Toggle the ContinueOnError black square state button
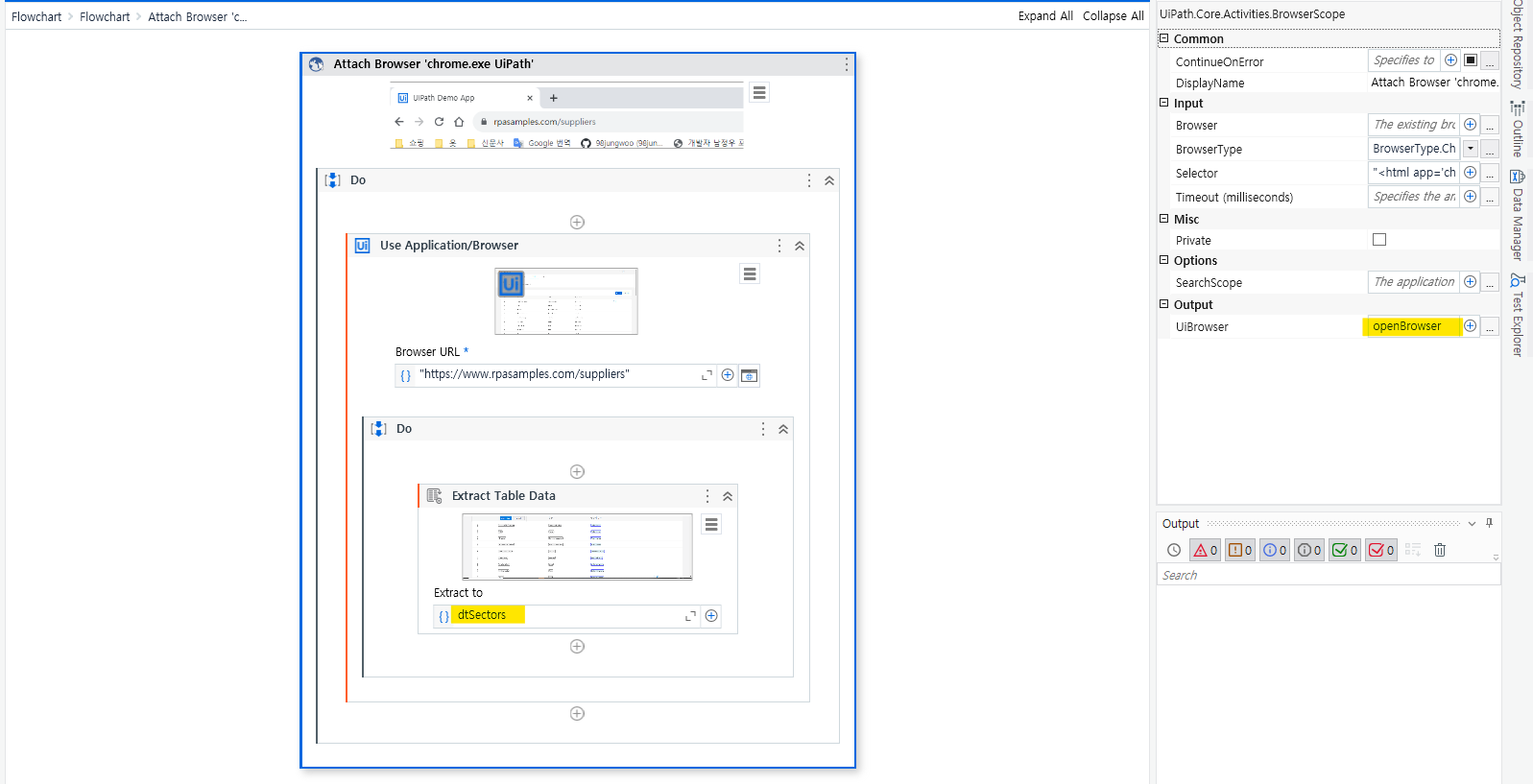This screenshot has width=1533, height=784. point(1470,60)
